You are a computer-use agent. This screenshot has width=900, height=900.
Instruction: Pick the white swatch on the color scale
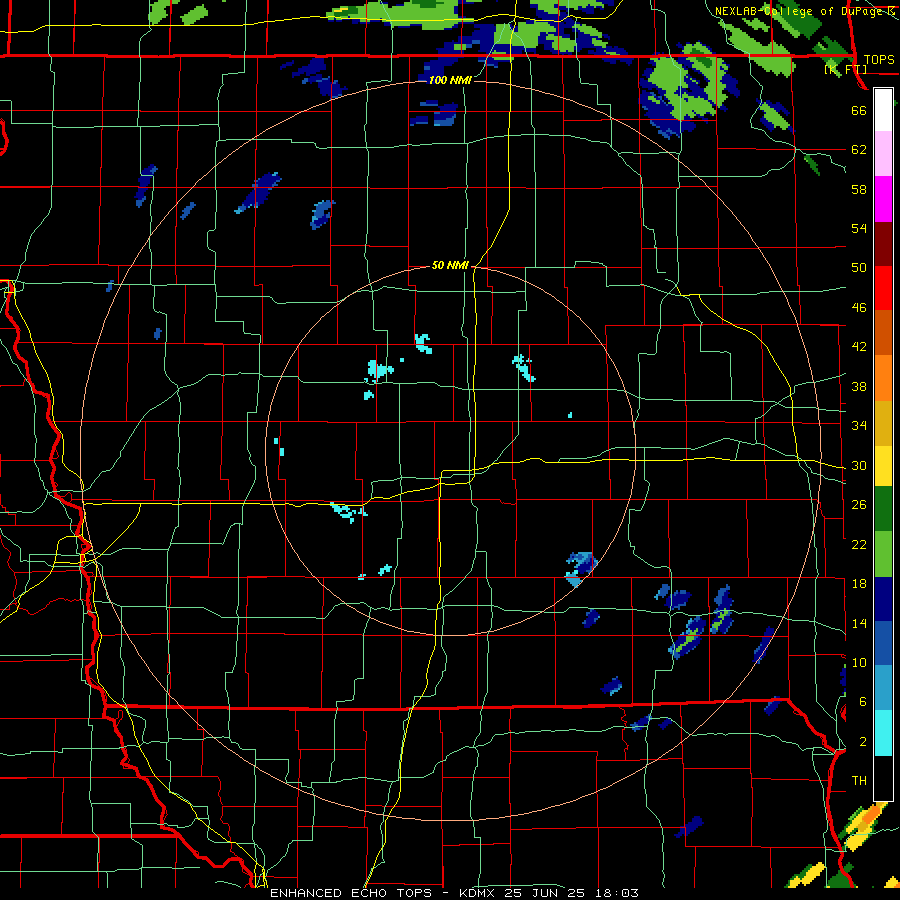[x=883, y=110]
